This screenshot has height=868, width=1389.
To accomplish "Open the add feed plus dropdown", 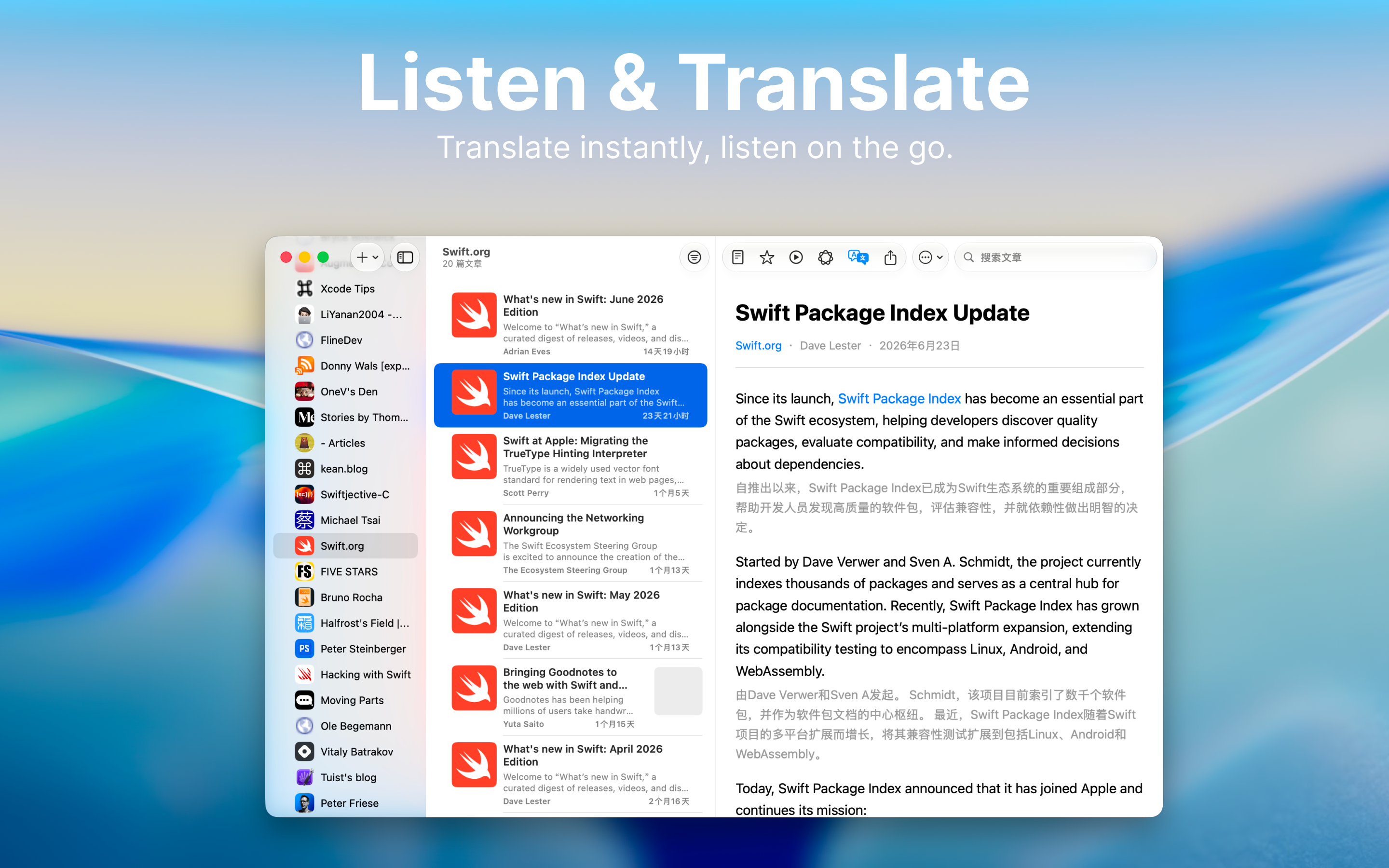I will (x=368, y=257).
